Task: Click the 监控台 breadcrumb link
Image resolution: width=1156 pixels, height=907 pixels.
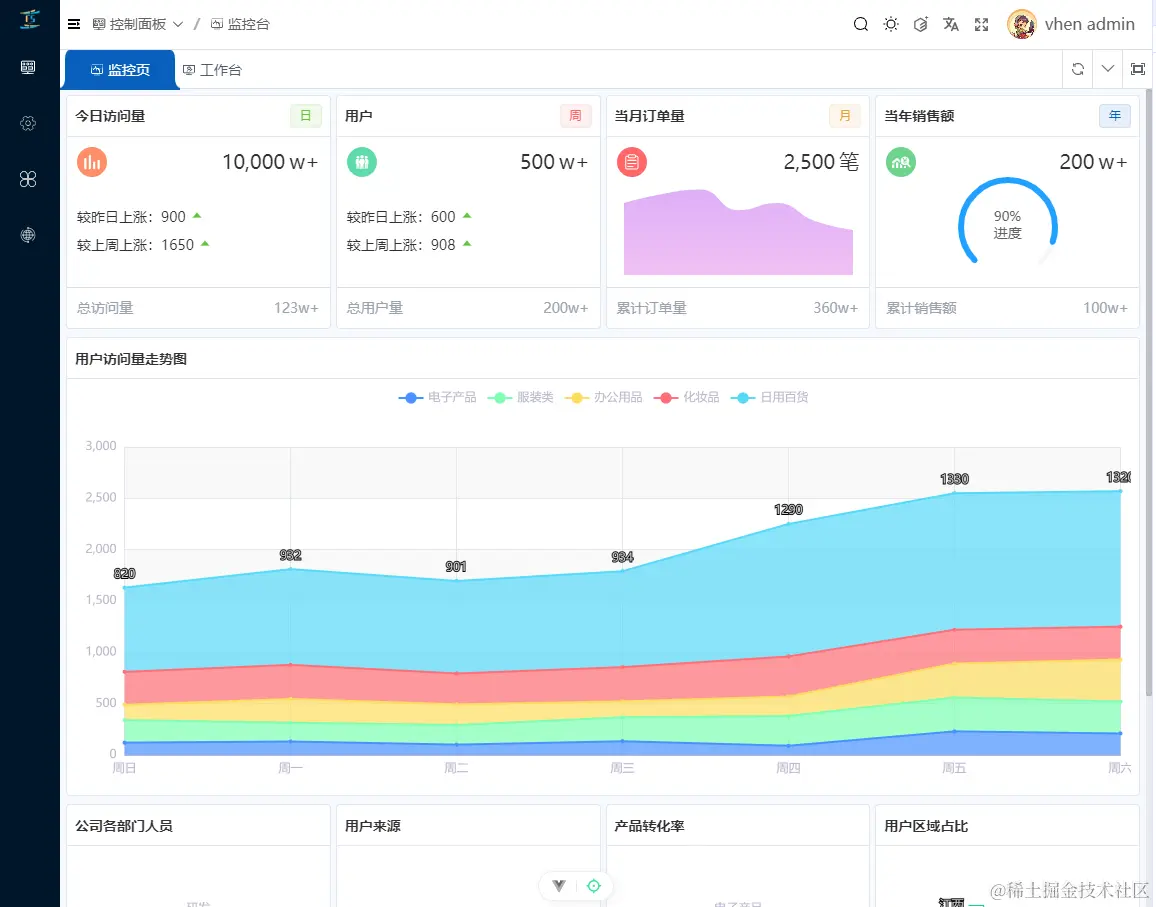Action: pyautogui.click(x=240, y=24)
